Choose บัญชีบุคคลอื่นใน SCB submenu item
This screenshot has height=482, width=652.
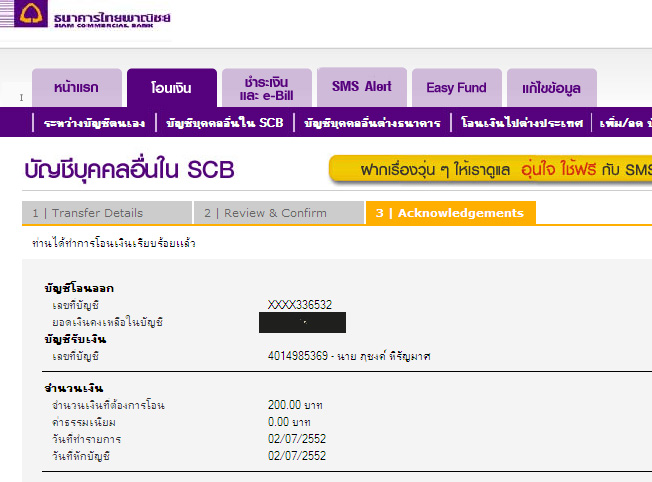(x=225, y=123)
